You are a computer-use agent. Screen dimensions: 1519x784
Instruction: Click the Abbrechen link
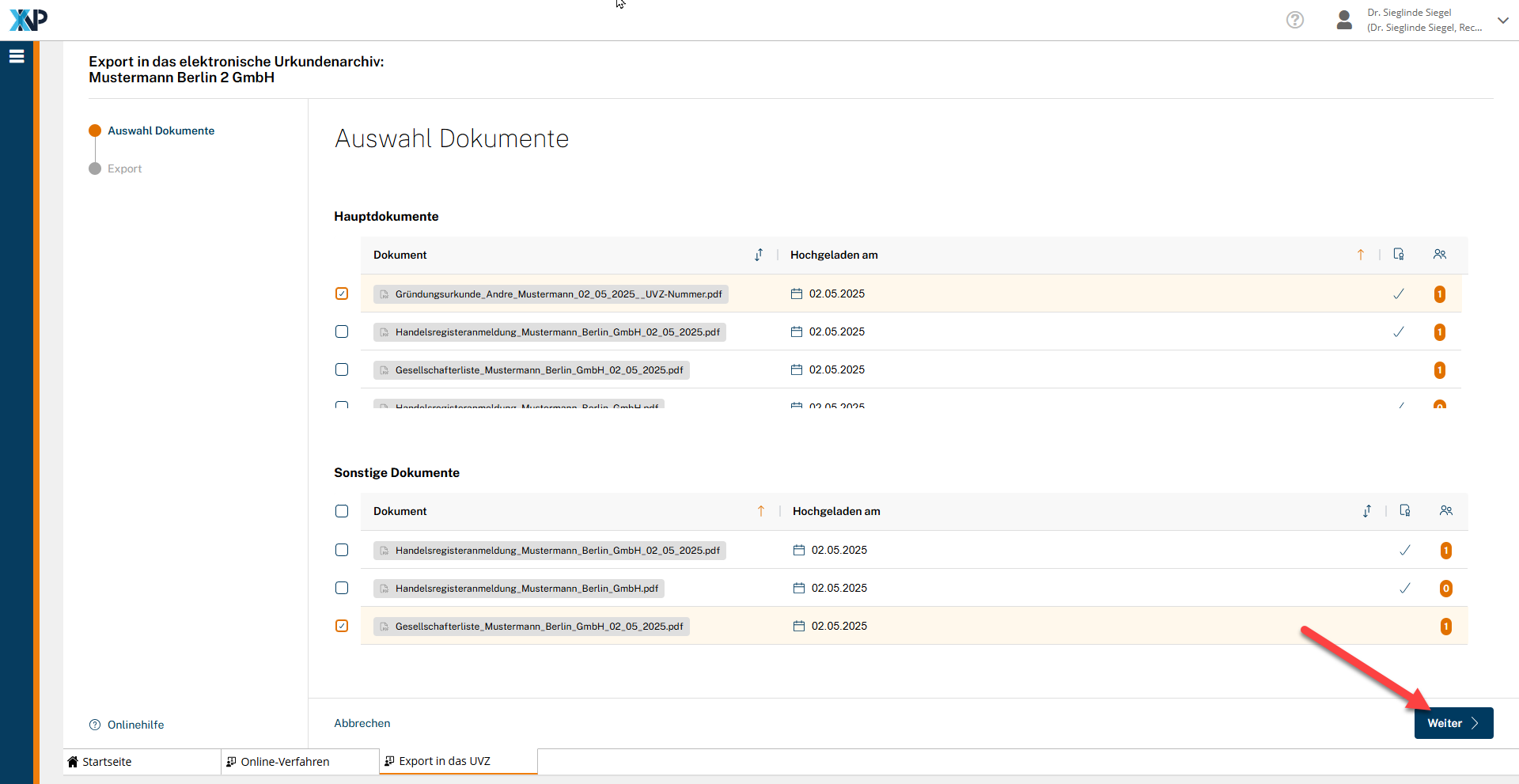point(362,723)
